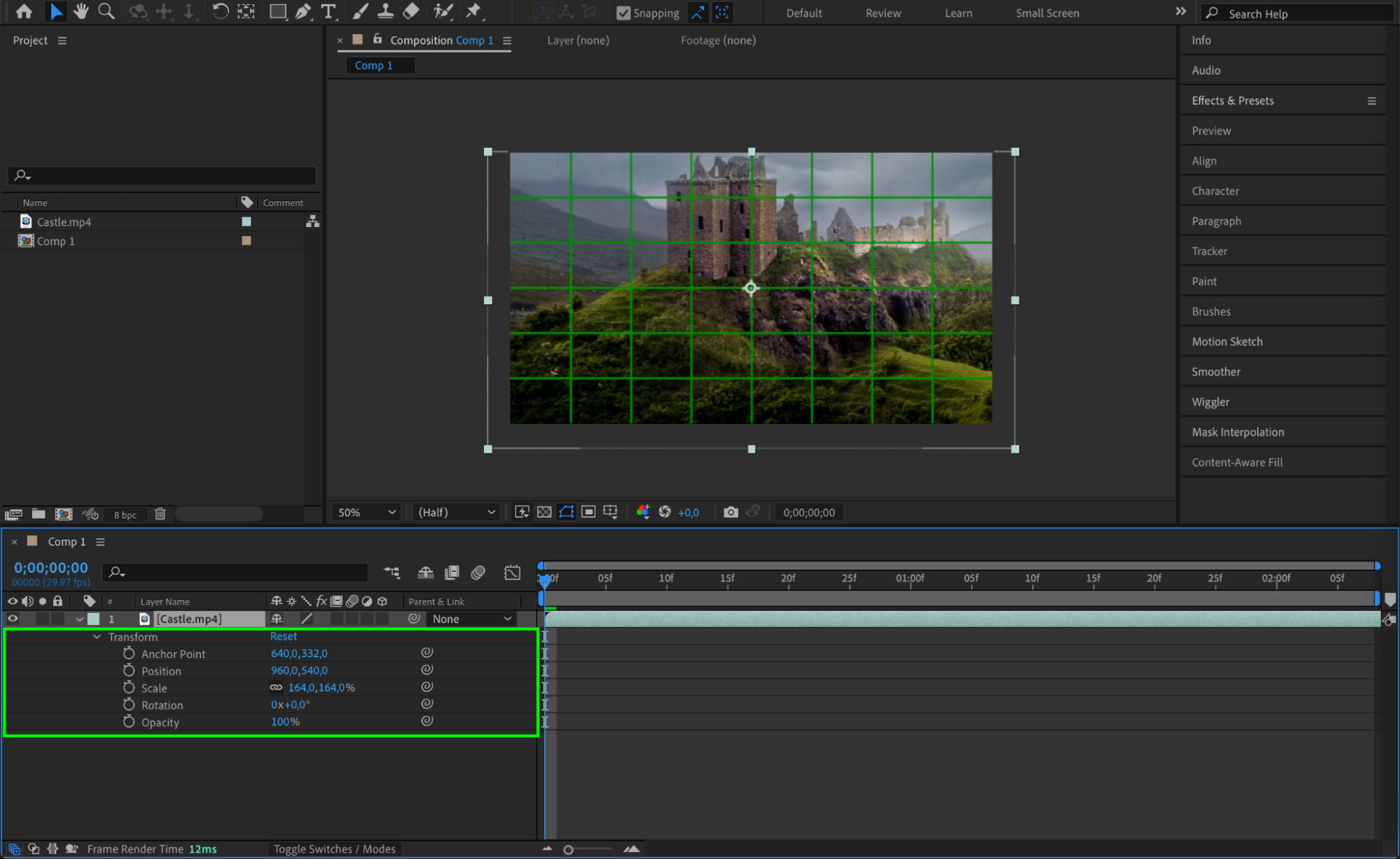Image resolution: width=1400 pixels, height=859 pixels.
Task: Select the Hand tool
Action: click(x=81, y=11)
